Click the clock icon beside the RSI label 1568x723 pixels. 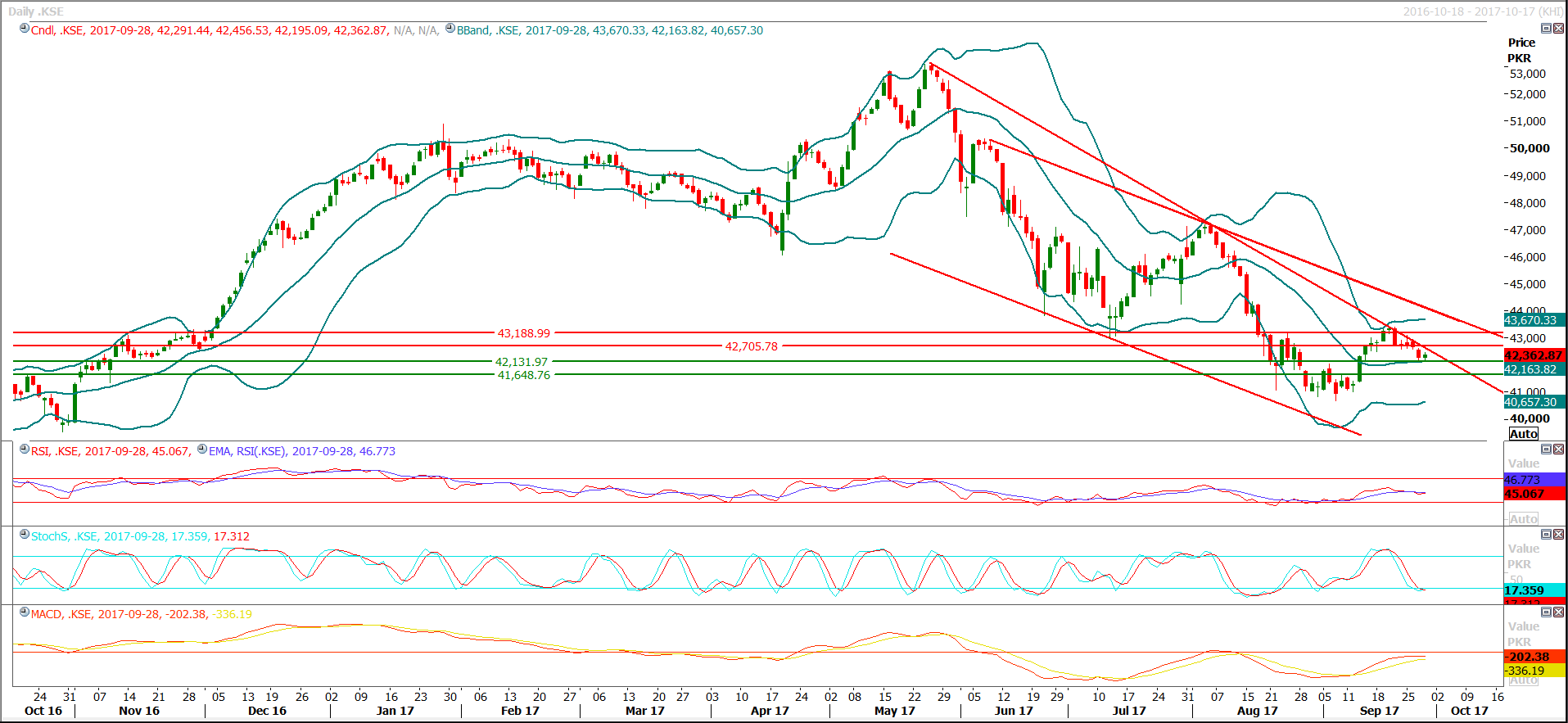click(x=25, y=450)
